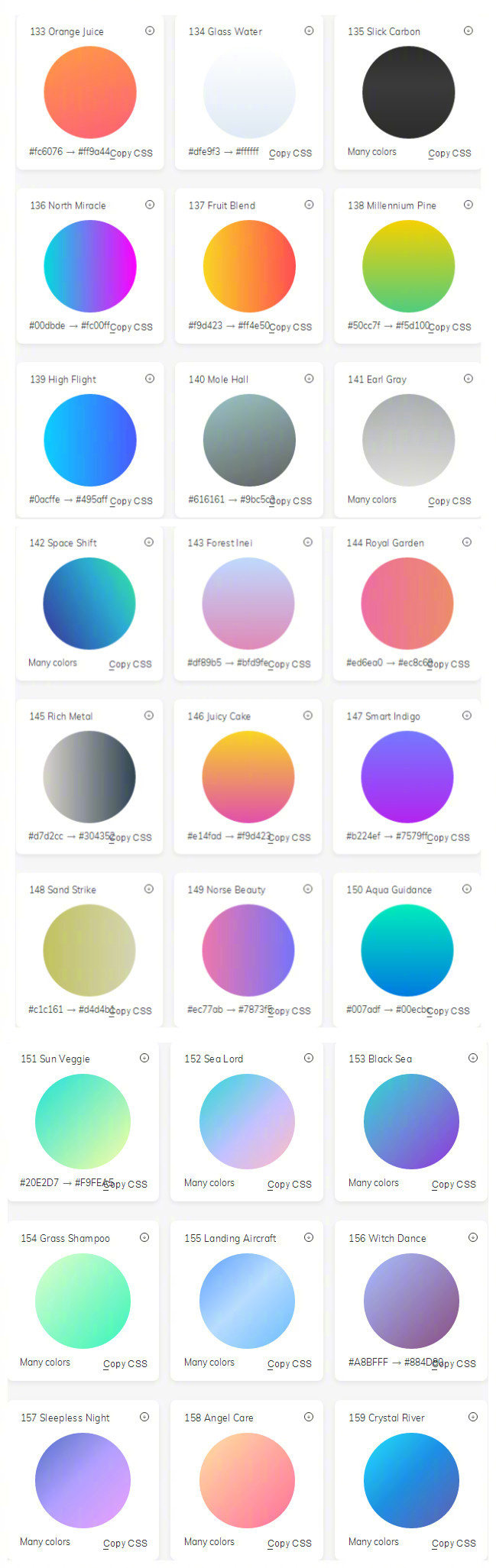Click the '149 Norse Beauty' card title
The width and height of the screenshot is (496, 1568).
pos(226,890)
